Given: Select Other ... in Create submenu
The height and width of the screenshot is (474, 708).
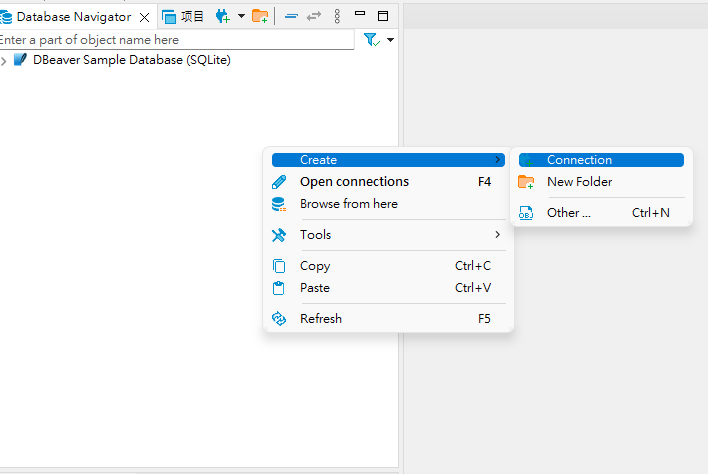Looking at the screenshot, I should [601, 213].
